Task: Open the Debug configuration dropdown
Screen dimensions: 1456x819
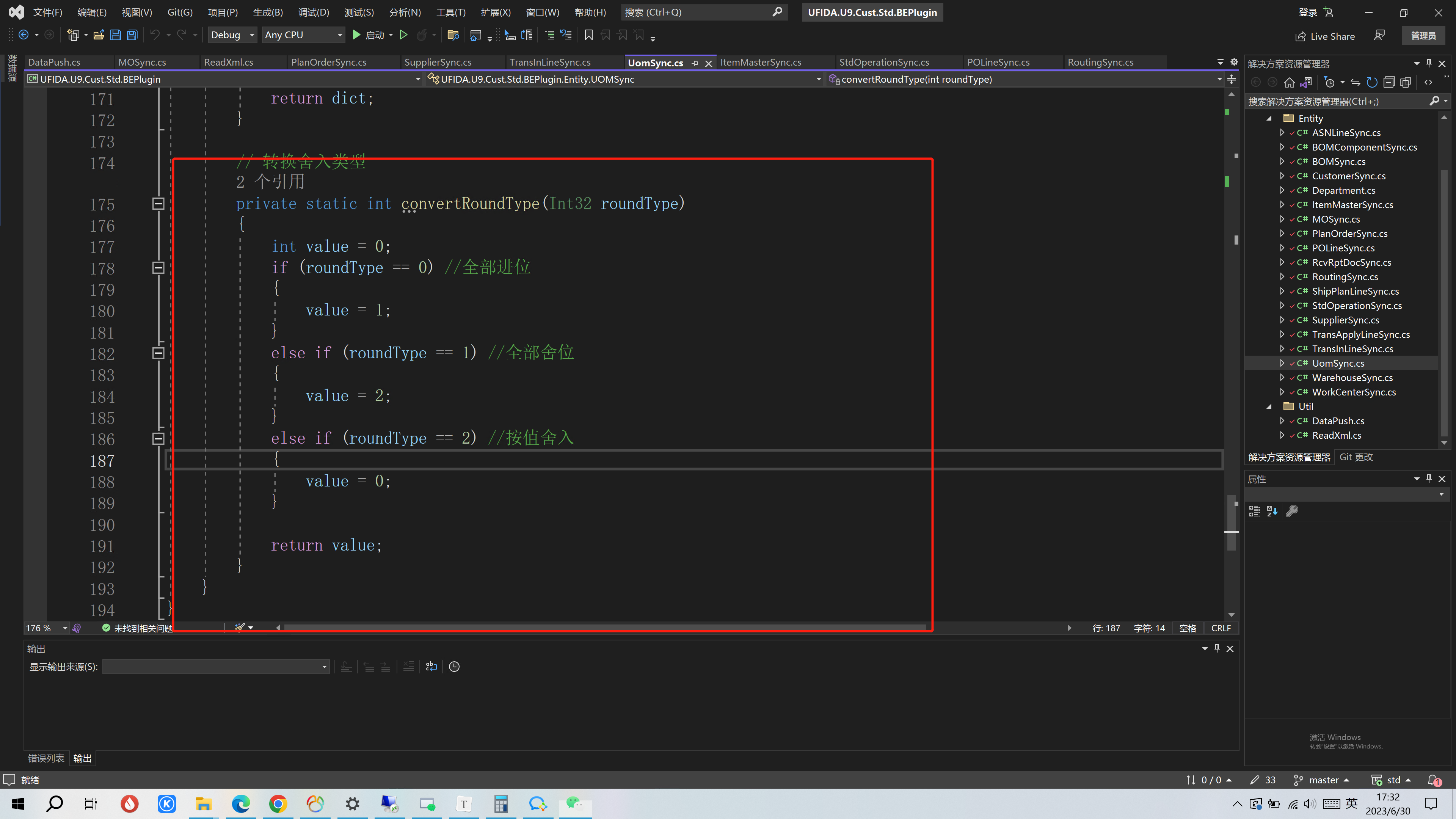Action: point(232,35)
